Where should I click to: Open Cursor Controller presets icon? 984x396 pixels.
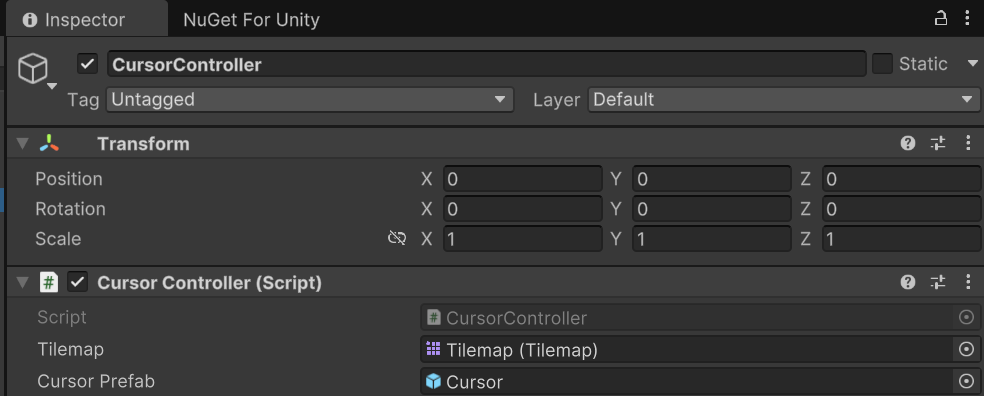[x=938, y=282]
